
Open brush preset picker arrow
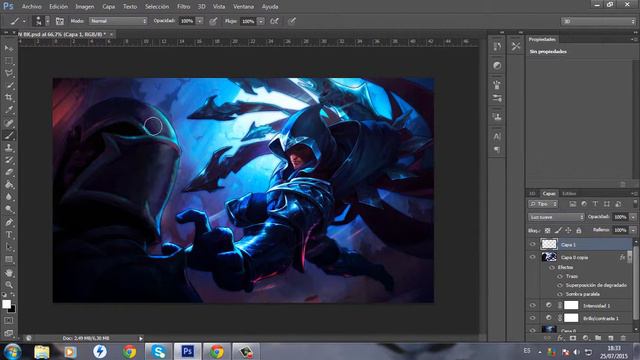47,21
